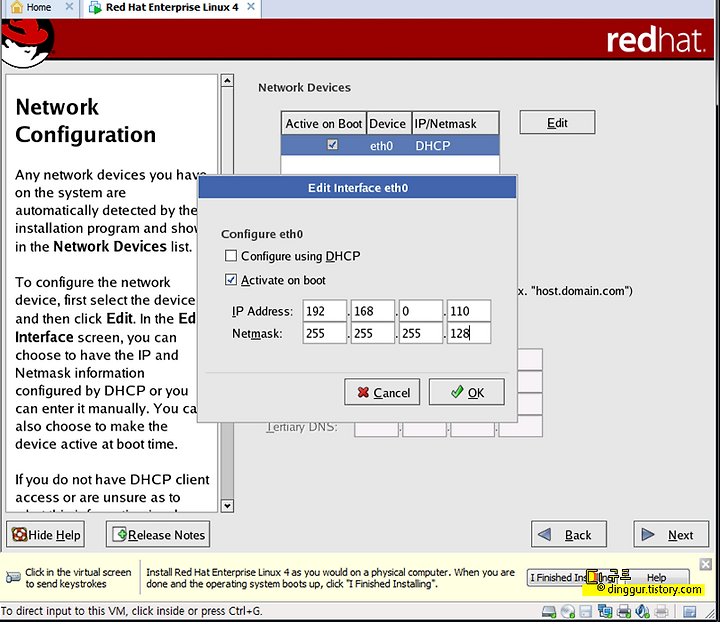This screenshot has width=720, height=622.
Task: Click first Netmask octet field
Action: [x=325, y=333]
